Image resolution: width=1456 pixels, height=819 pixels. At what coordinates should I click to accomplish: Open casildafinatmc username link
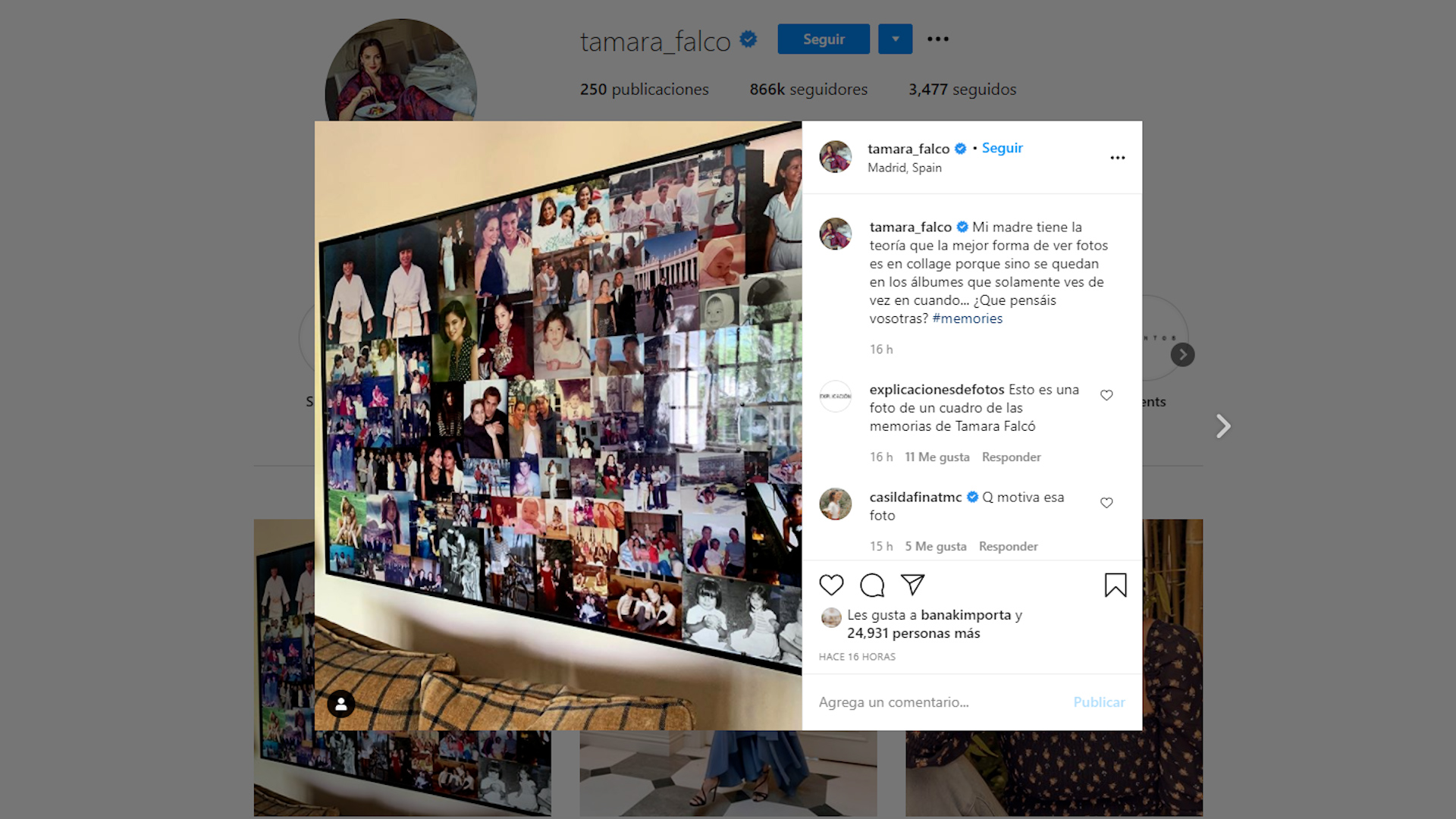click(915, 497)
